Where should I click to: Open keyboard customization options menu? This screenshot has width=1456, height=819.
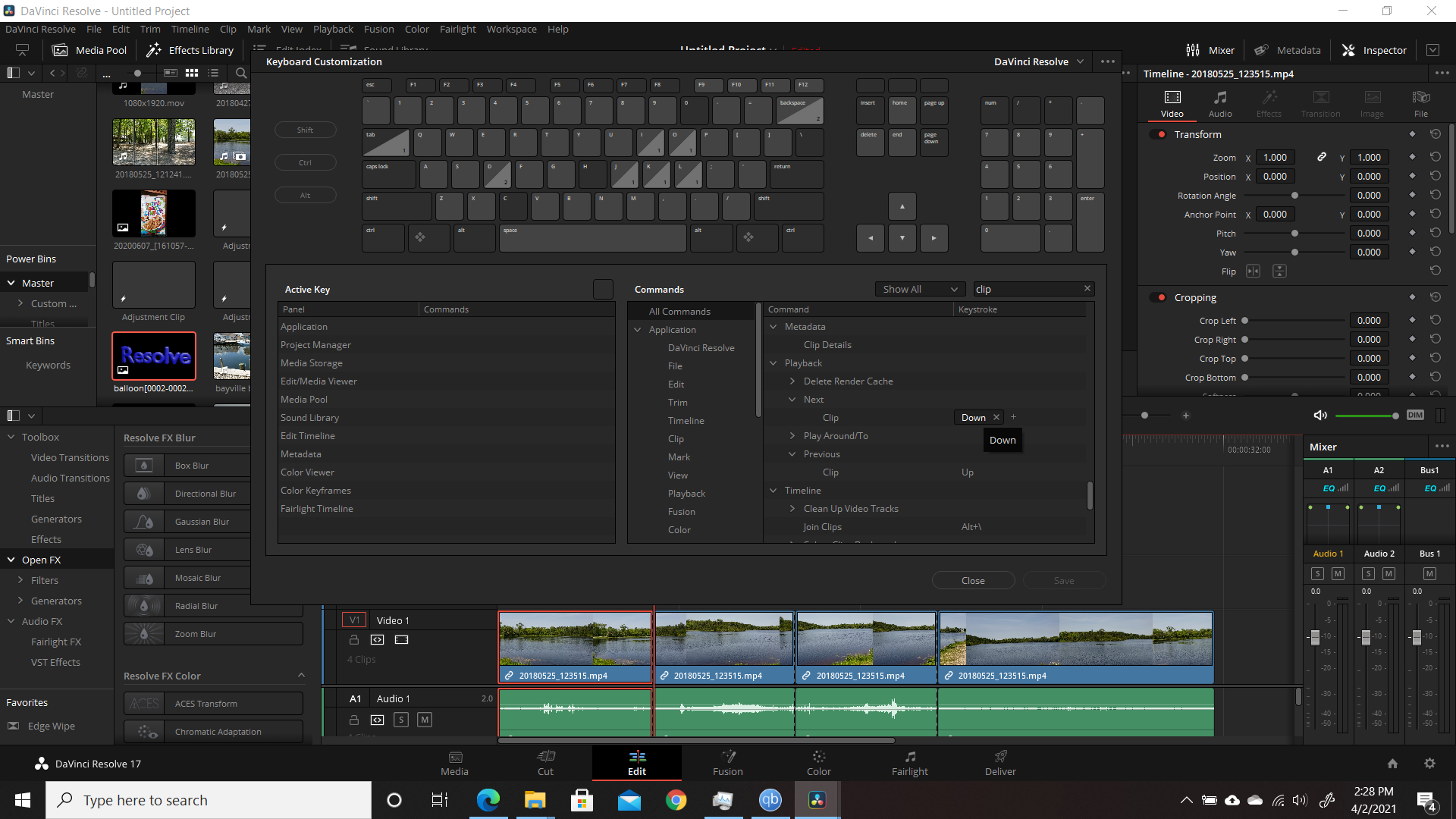click(x=1107, y=62)
